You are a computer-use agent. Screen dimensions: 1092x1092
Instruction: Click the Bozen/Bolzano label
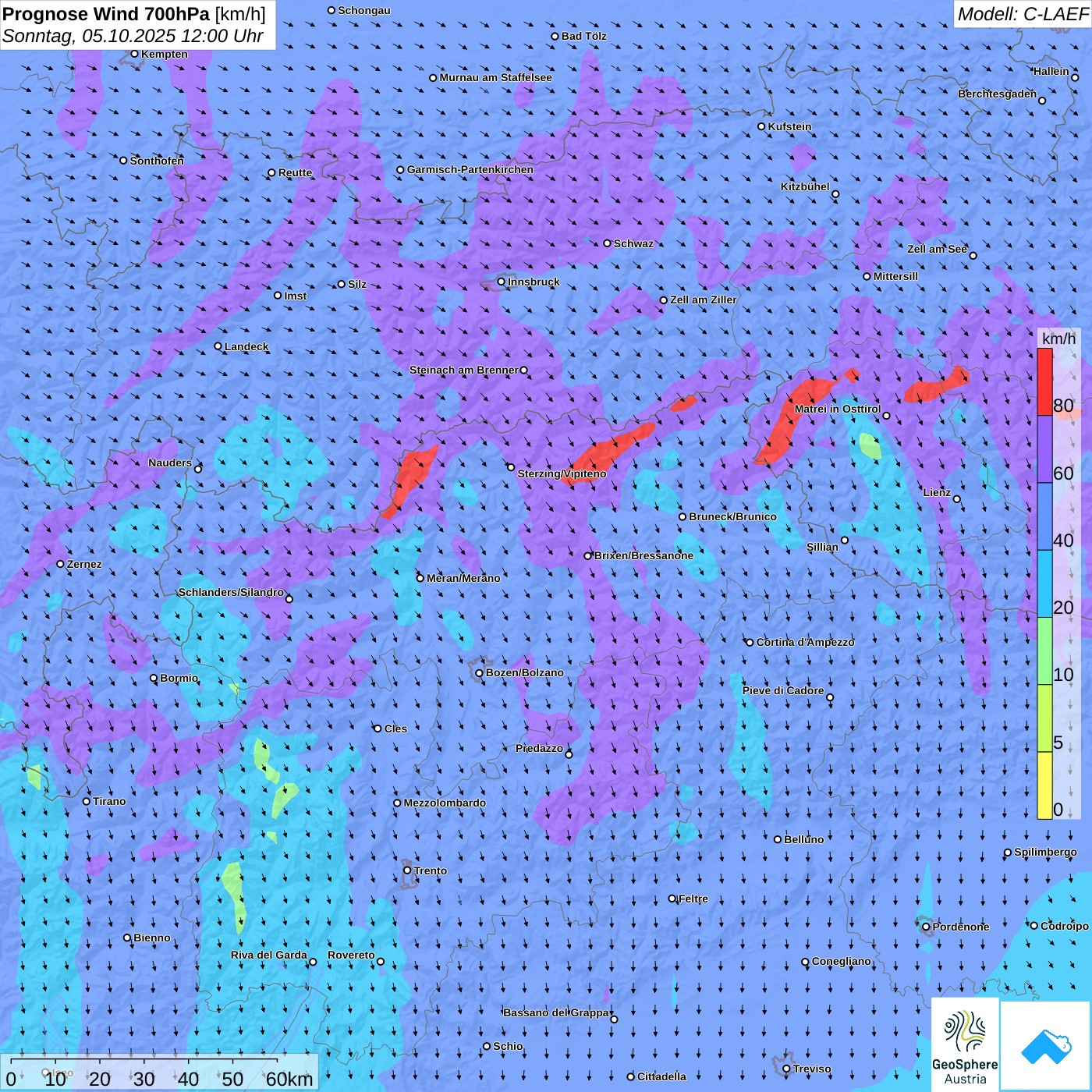524,672
